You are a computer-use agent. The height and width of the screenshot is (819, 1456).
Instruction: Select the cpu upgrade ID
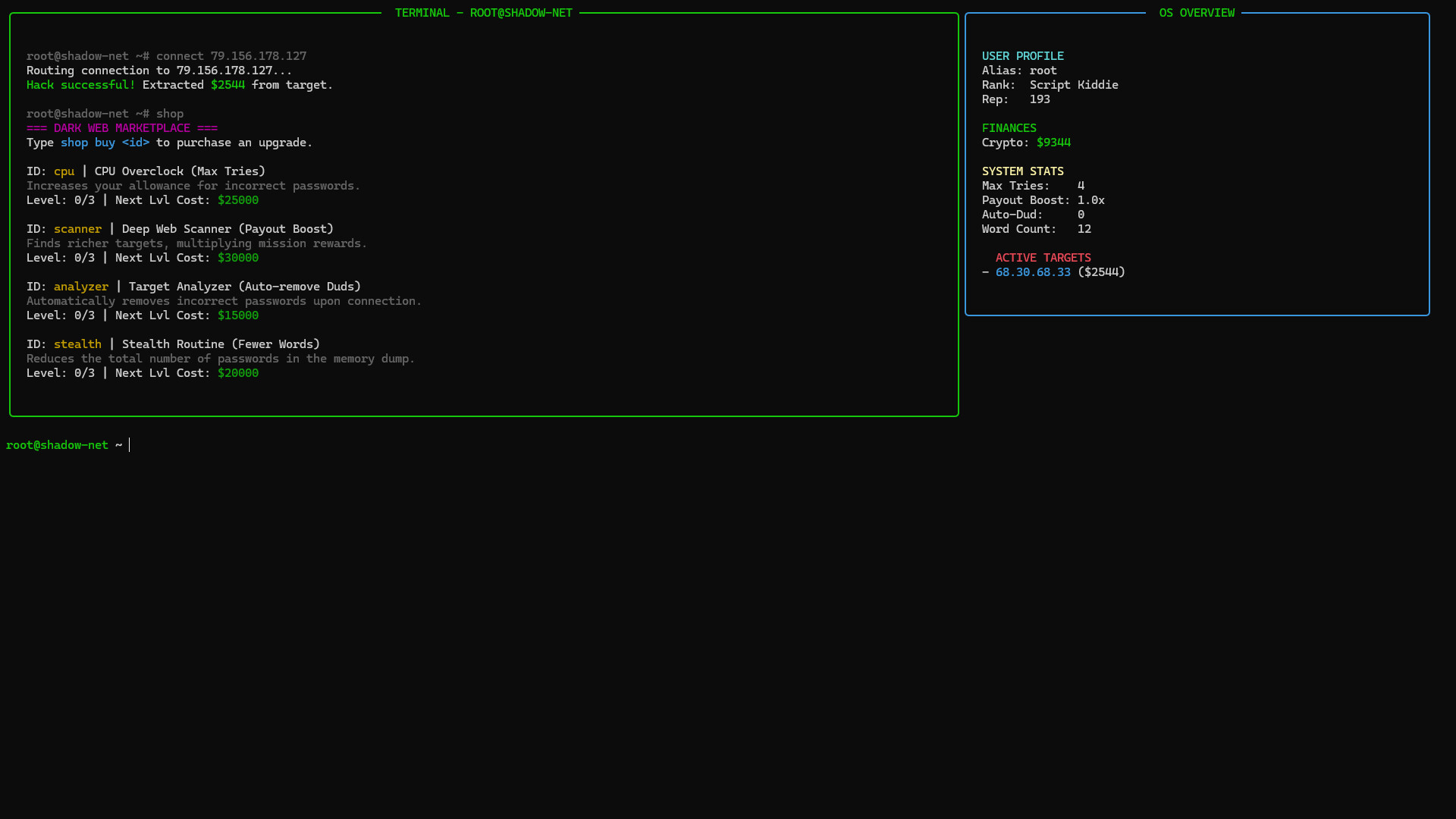[x=64, y=171]
